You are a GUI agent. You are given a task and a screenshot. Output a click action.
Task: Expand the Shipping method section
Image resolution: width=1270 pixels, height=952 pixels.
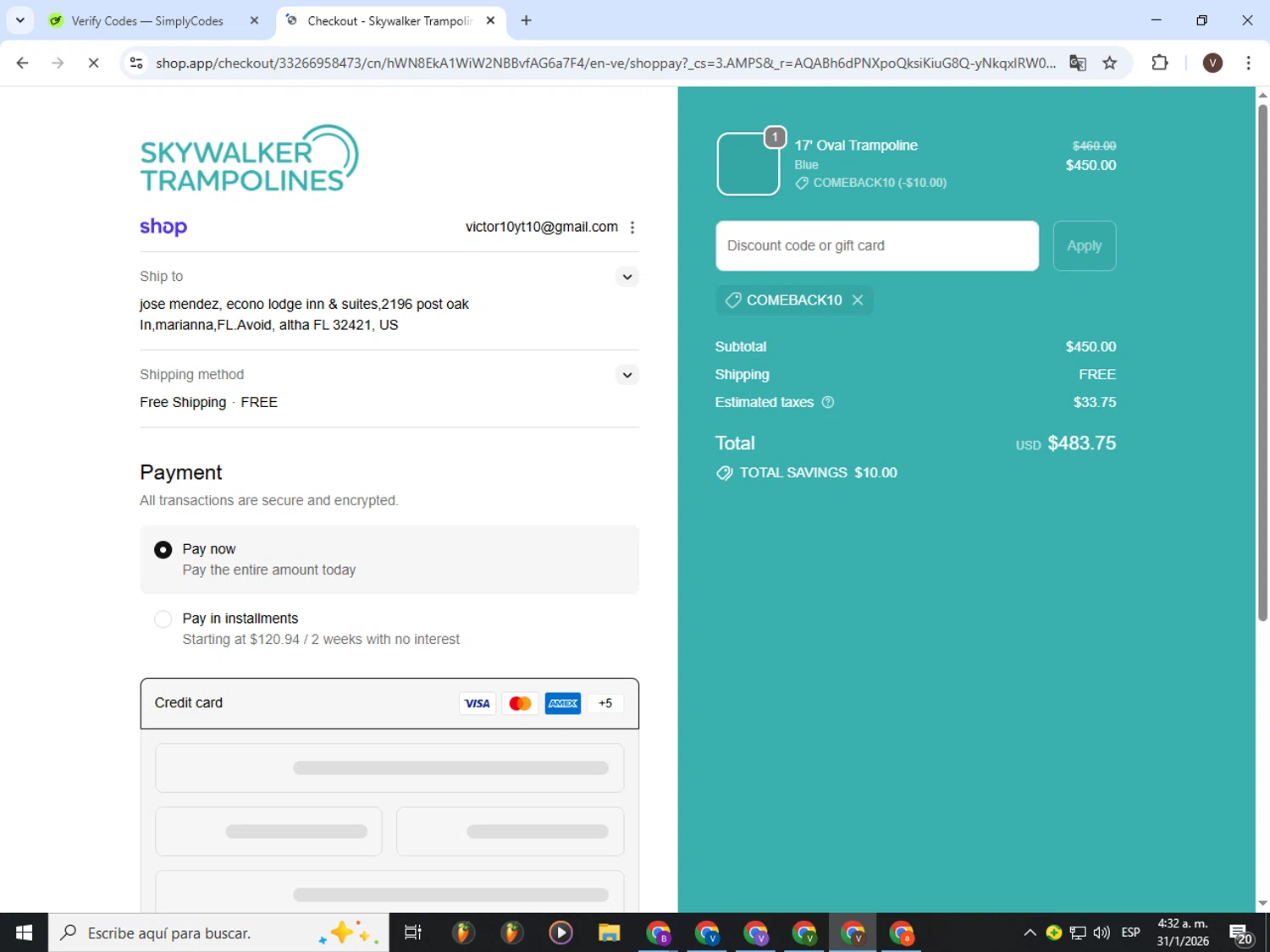click(x=627, y=375)
